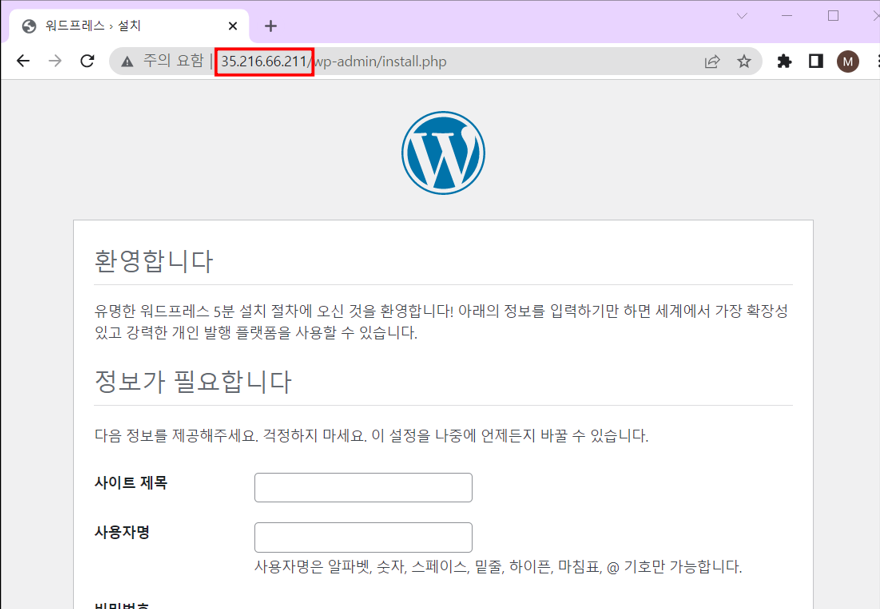Open the M profile avatar

tap(847, 61)
